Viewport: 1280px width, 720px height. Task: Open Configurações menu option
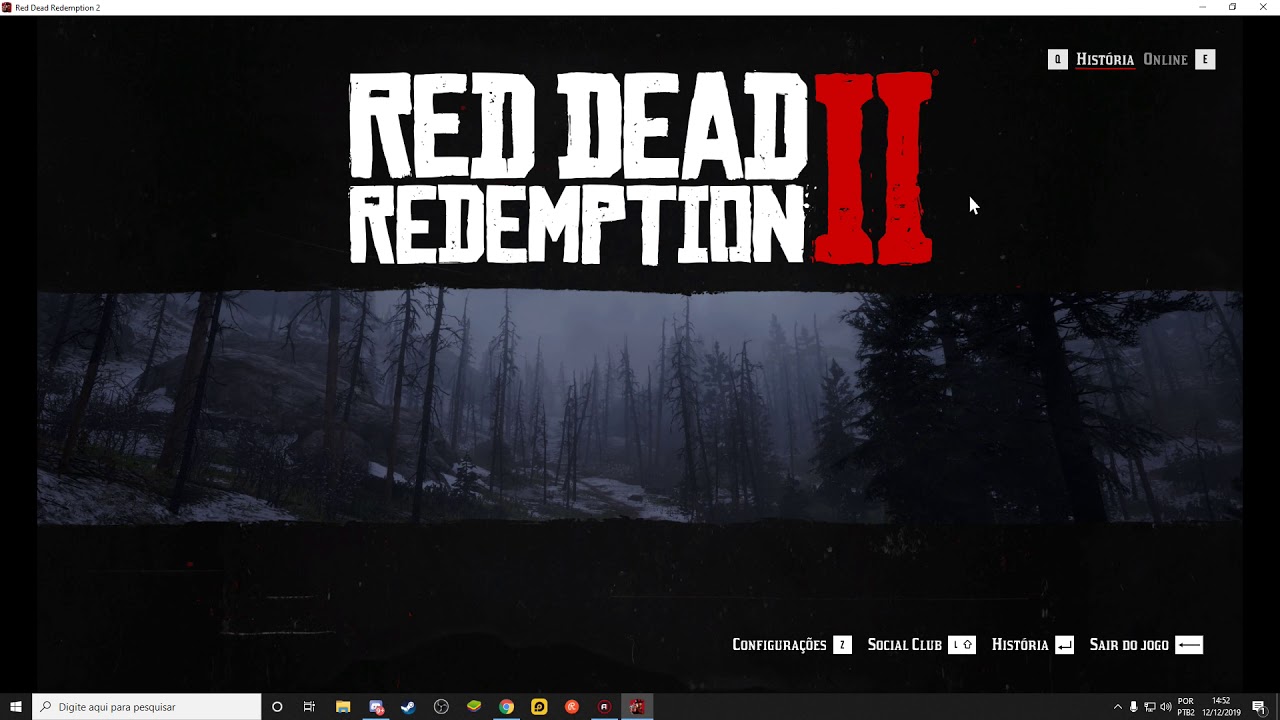tap(779, 645)
